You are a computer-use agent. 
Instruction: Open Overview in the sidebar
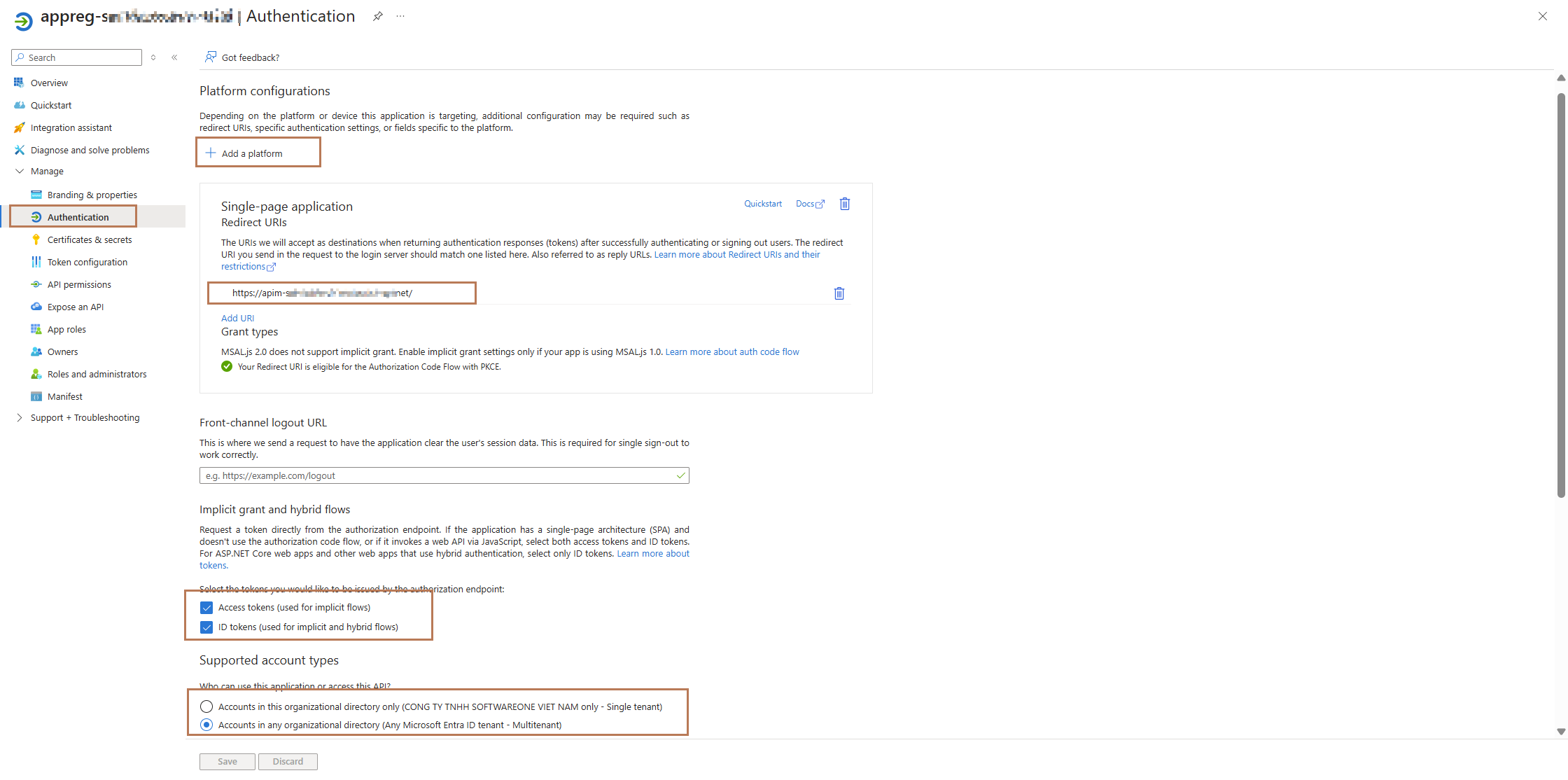[x=49, y=83]
